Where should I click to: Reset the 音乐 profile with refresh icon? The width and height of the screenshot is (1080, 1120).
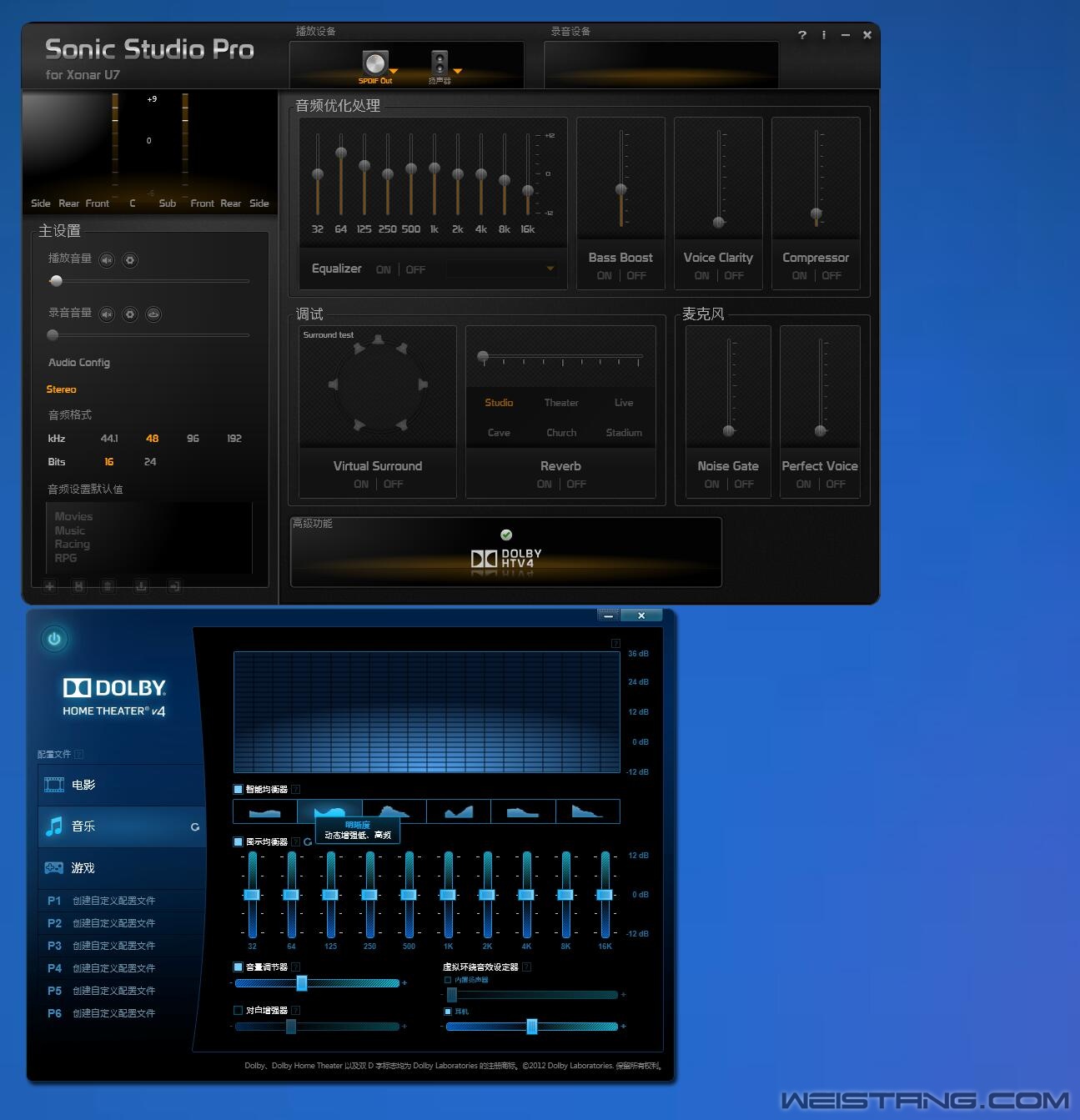195,827
